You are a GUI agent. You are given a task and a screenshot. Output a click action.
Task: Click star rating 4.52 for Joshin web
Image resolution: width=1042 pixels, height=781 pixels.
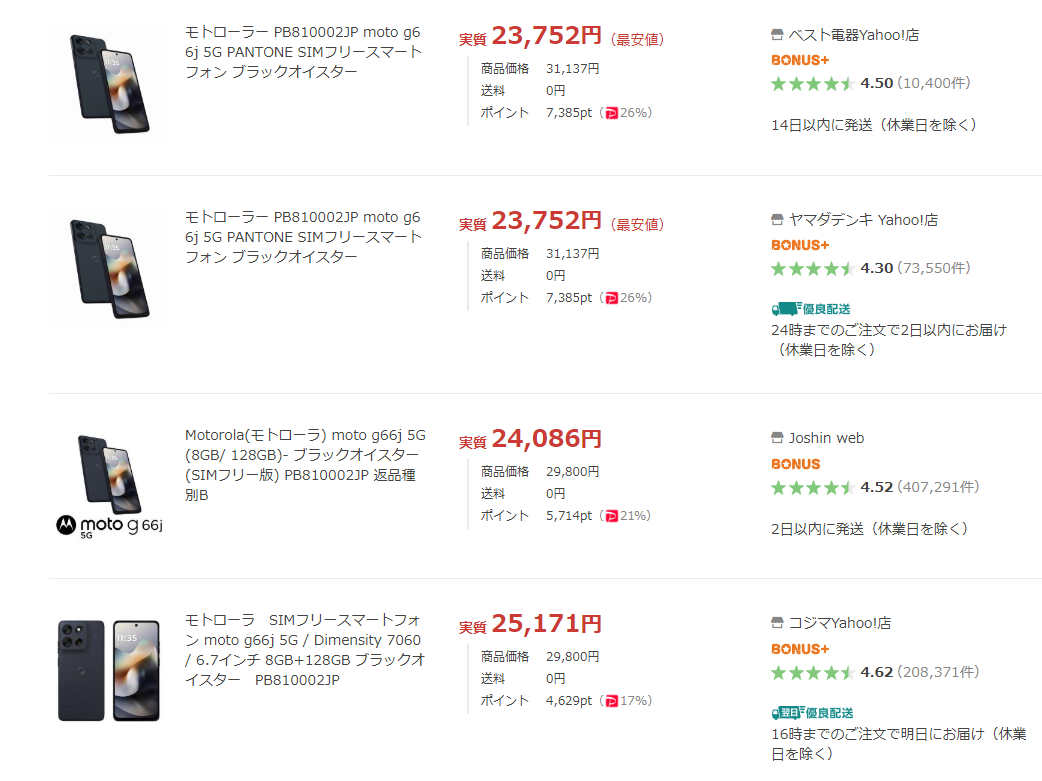812,488
